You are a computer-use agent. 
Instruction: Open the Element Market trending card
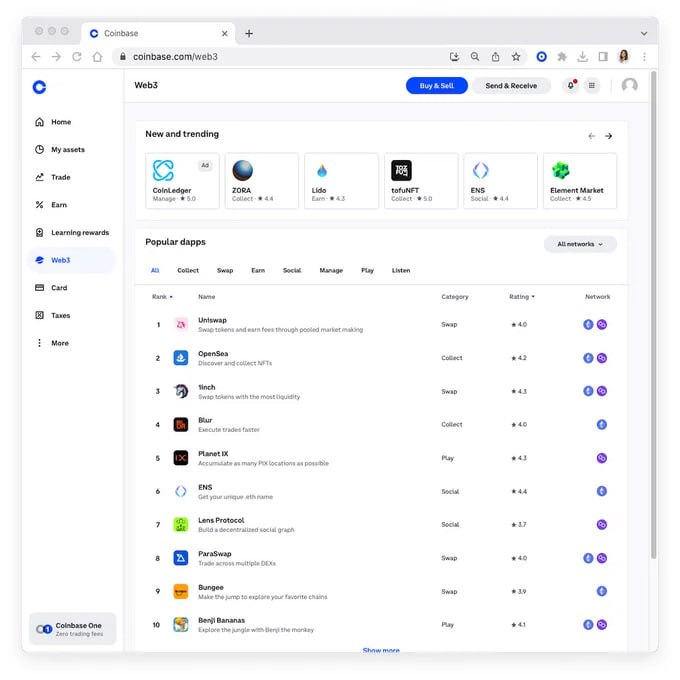point(580,181)
